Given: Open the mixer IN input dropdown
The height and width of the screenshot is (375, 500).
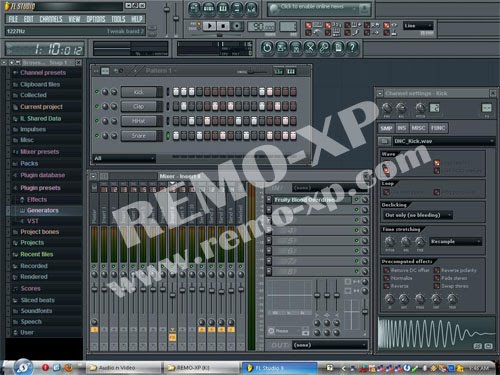Looking at the screenshot, I should point(329,188).
